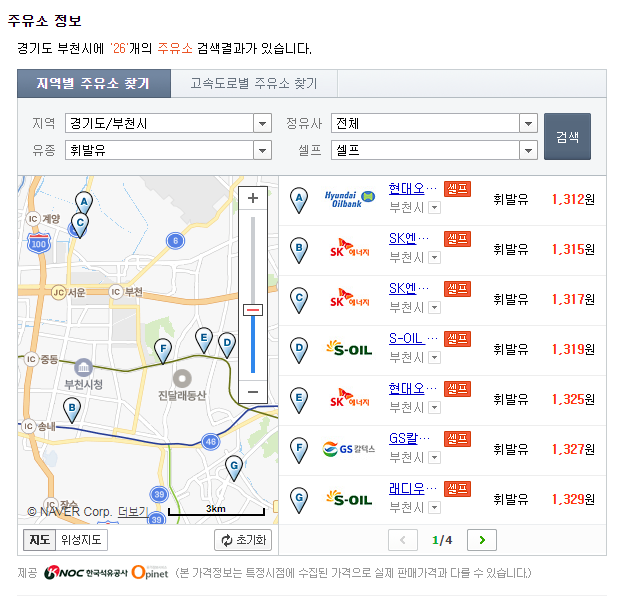Open the 정유사 dropdown 전체

click(x=434, y=123)
